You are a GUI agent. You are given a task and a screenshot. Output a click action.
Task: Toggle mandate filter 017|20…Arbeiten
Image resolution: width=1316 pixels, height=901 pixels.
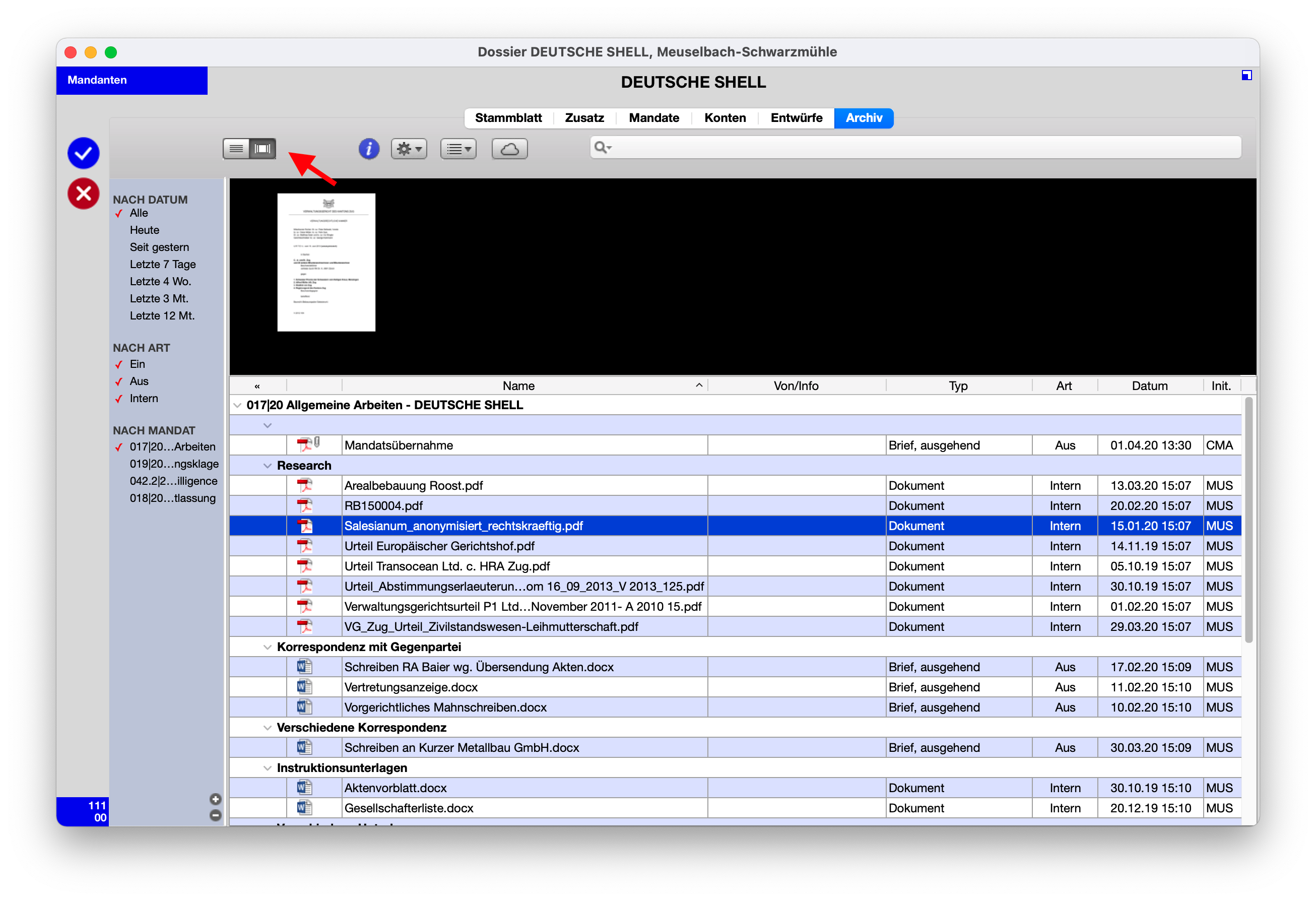(172, 447)
